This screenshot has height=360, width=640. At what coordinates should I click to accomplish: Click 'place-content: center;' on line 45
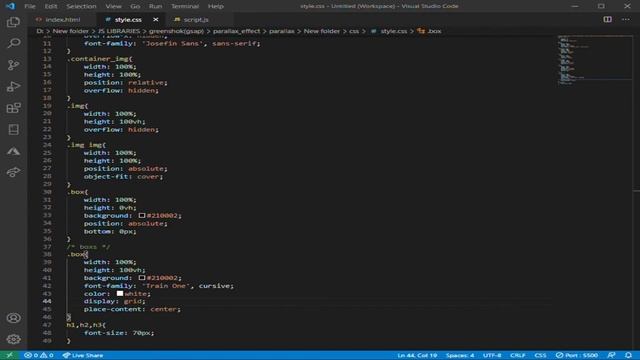tap(132, 309)
